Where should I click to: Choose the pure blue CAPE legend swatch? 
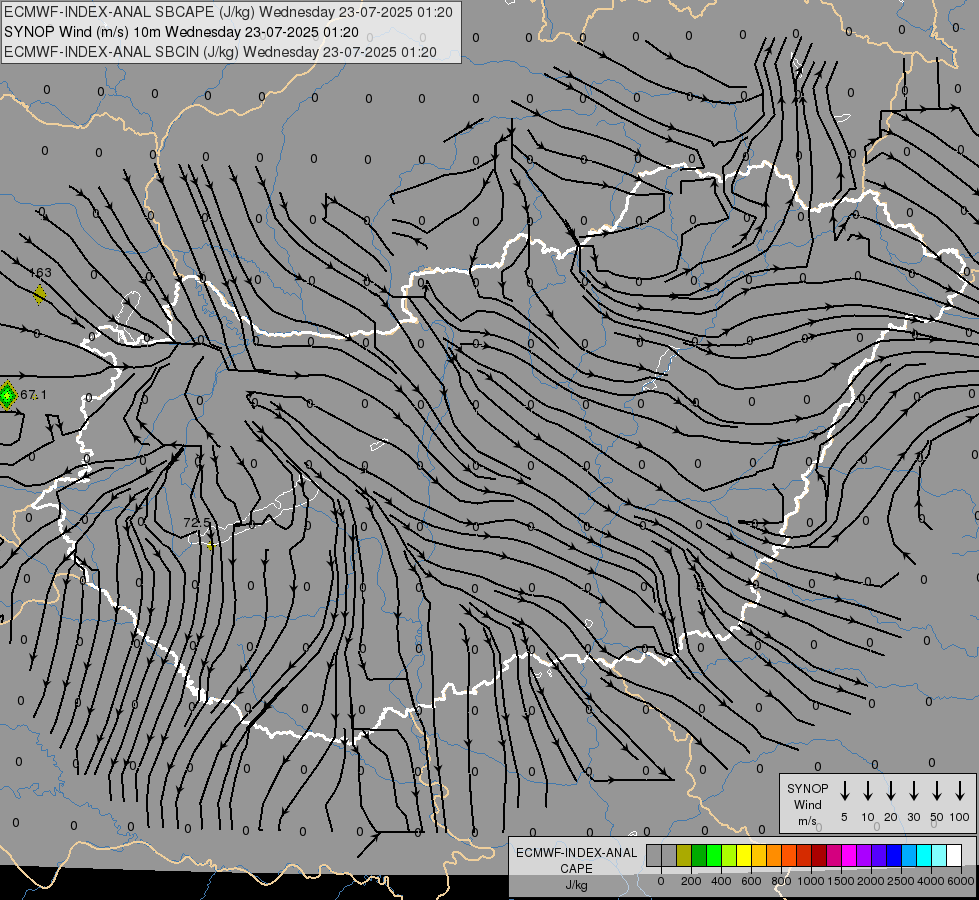coord(893,855)
